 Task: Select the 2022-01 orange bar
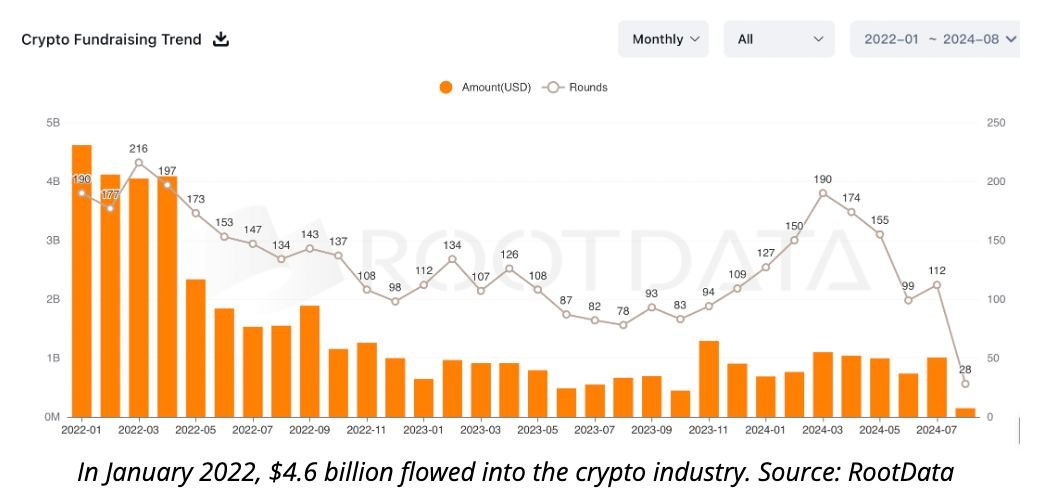coord(82,280)
